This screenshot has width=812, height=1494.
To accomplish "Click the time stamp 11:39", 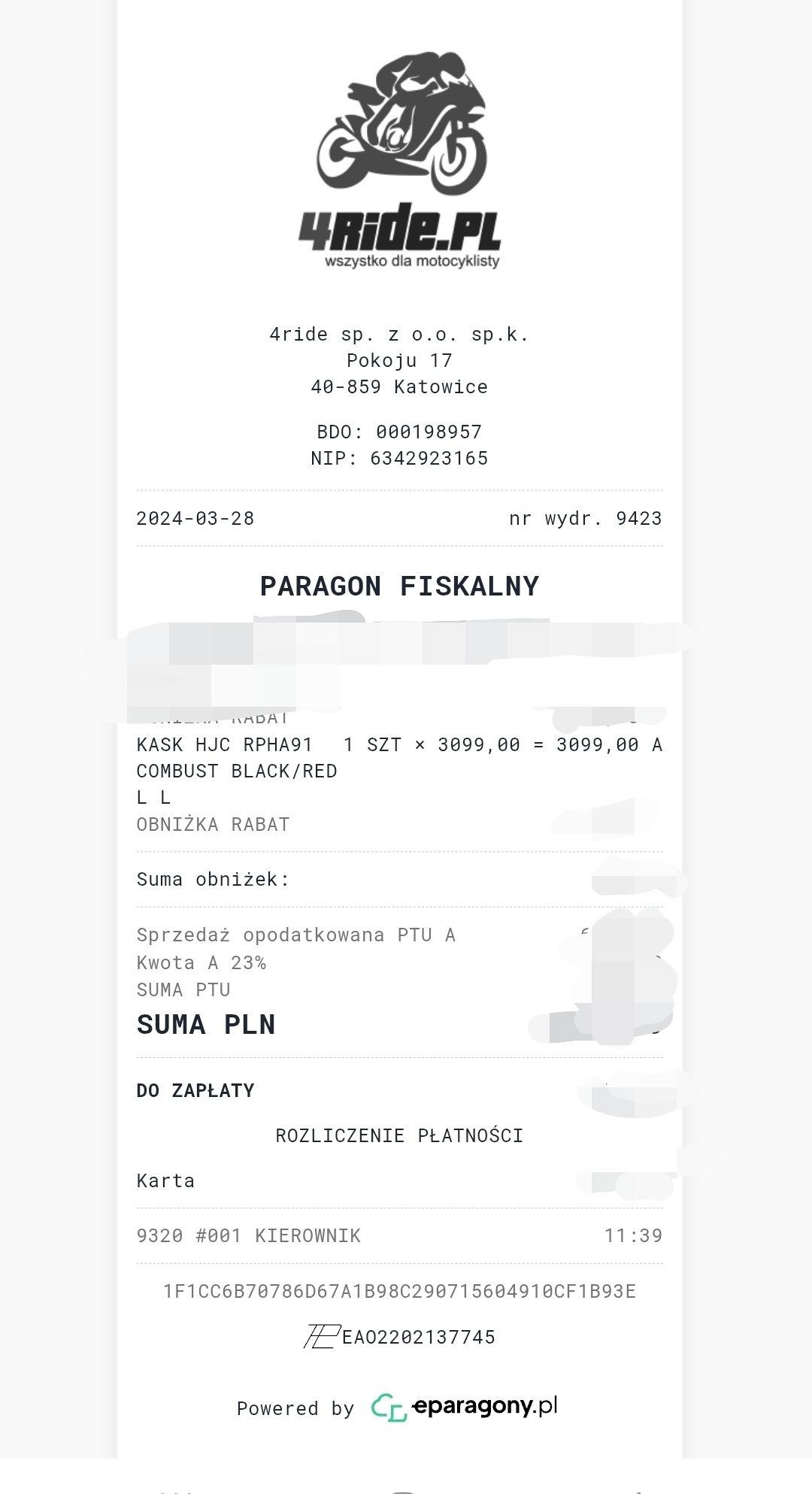I will pyautogui.click(x=633, y=1235).
